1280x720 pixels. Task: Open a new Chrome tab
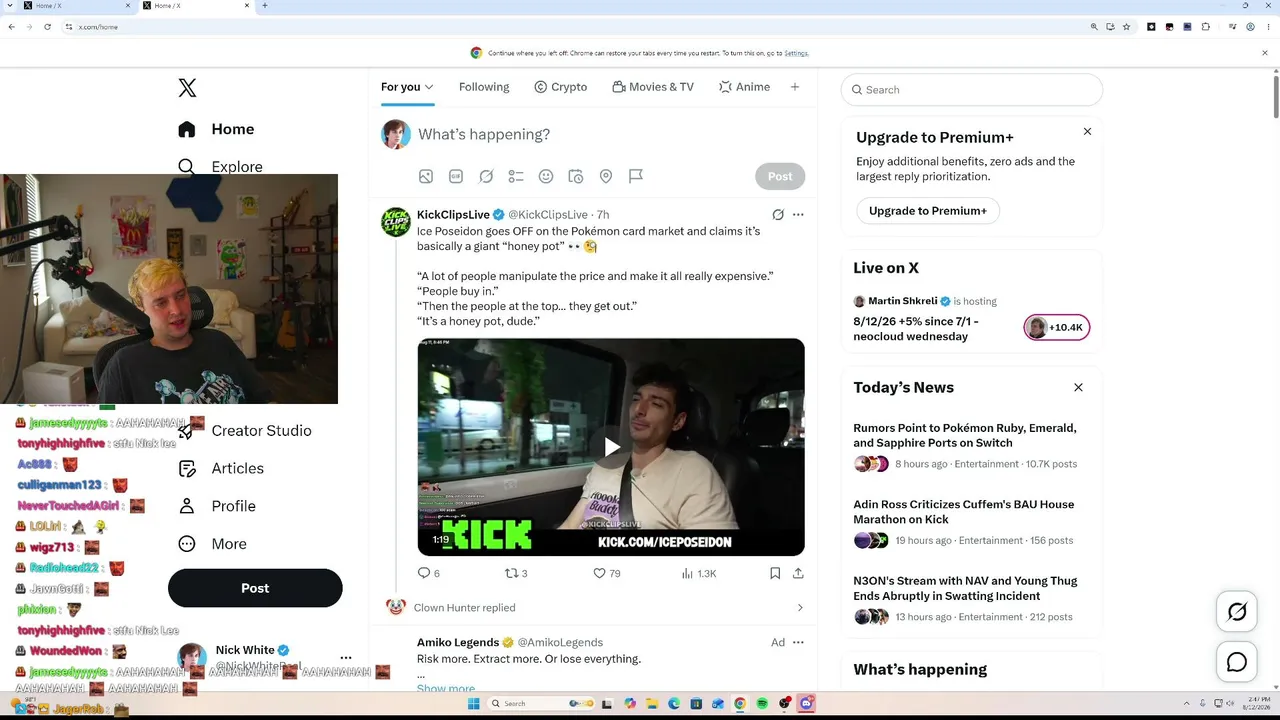264,6
